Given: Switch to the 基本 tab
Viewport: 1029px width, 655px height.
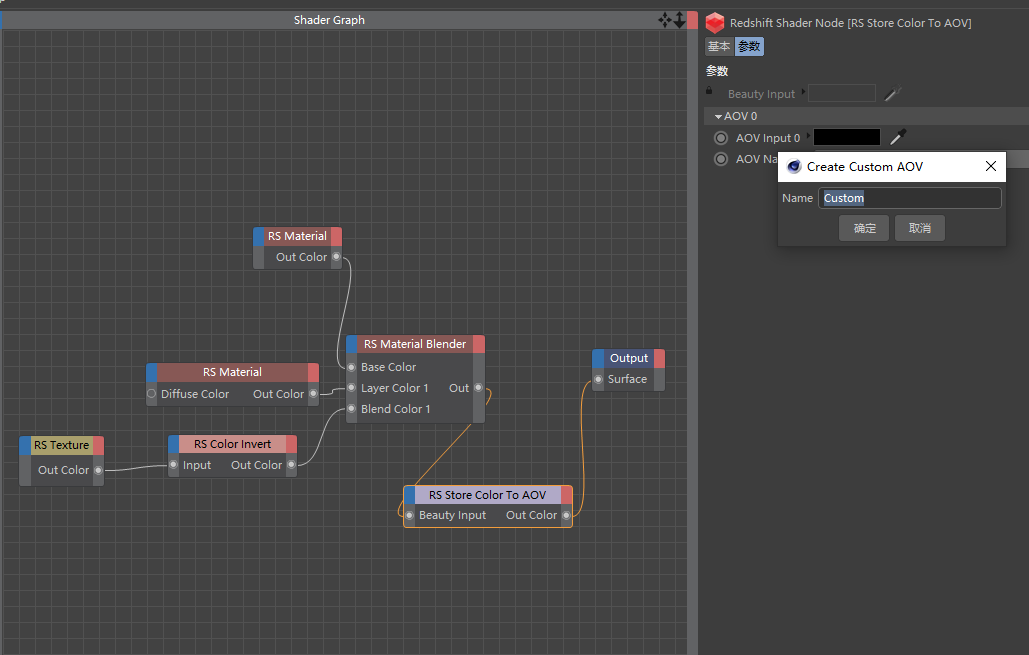Looking at the screenshot, I should (719, 47).
